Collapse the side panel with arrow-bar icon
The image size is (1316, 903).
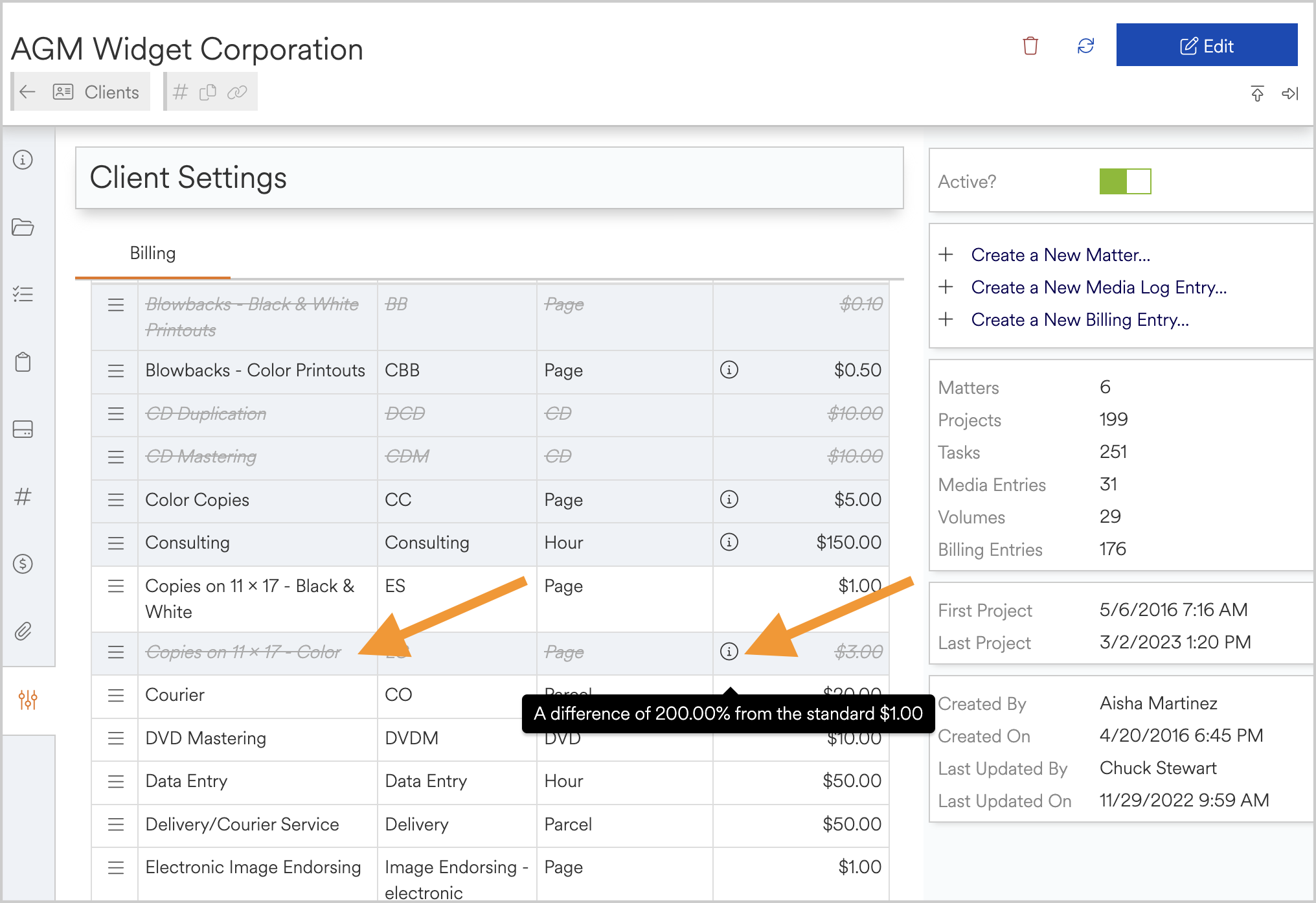click(1290, 93)
